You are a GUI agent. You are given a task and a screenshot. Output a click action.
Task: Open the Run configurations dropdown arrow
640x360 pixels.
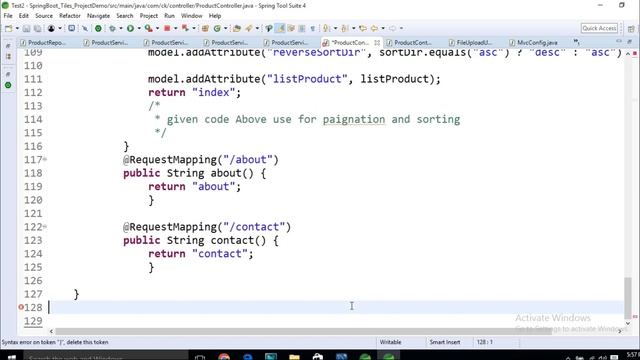pos(139,28)
